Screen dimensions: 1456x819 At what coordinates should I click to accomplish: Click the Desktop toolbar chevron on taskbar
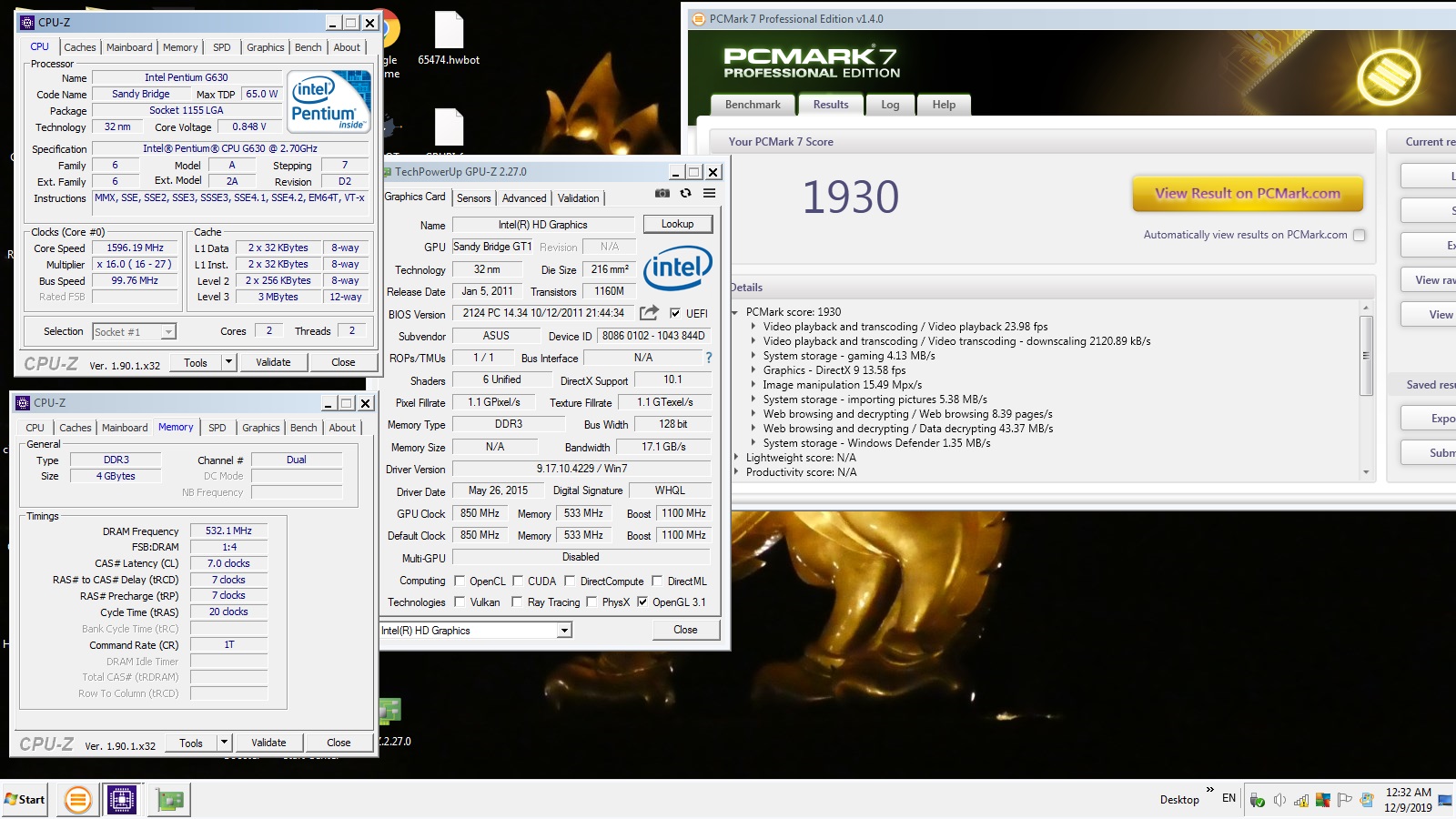point(1209,790)
